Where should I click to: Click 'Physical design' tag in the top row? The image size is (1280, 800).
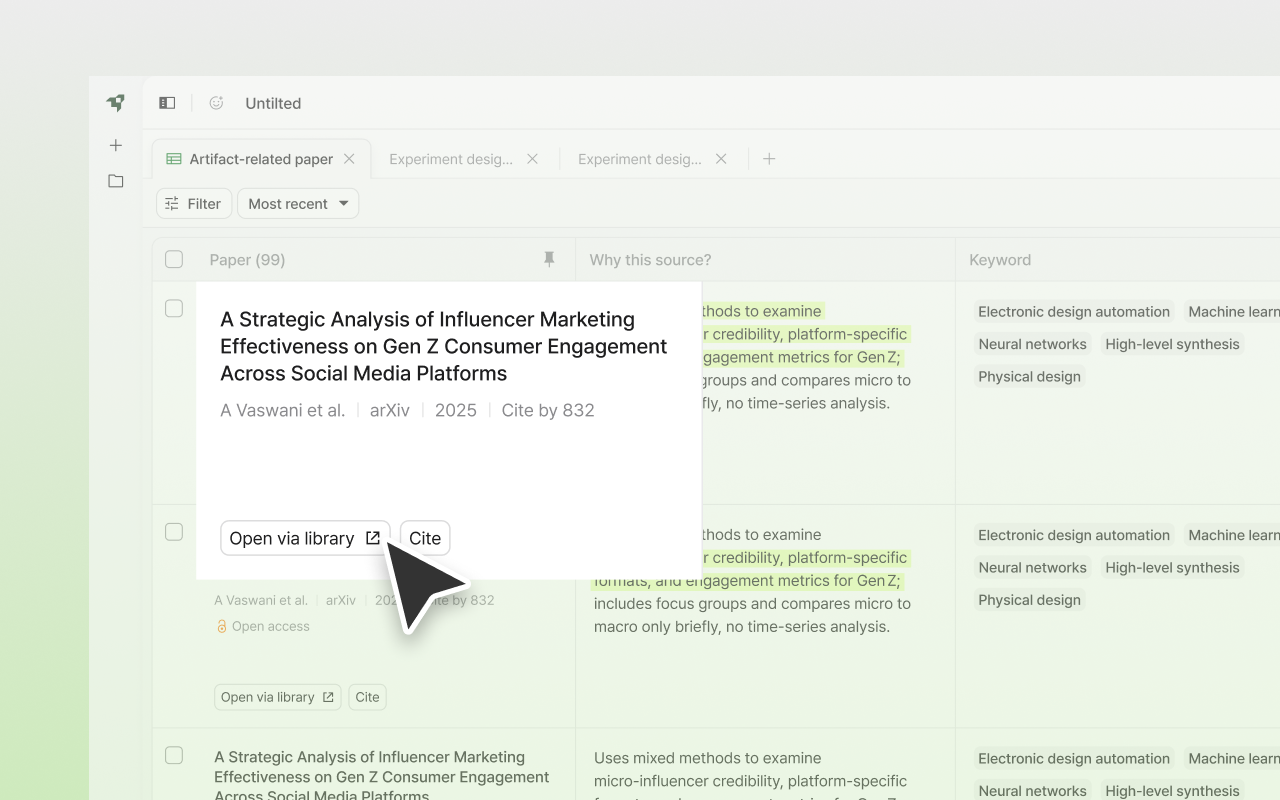tap(1030, 376)
